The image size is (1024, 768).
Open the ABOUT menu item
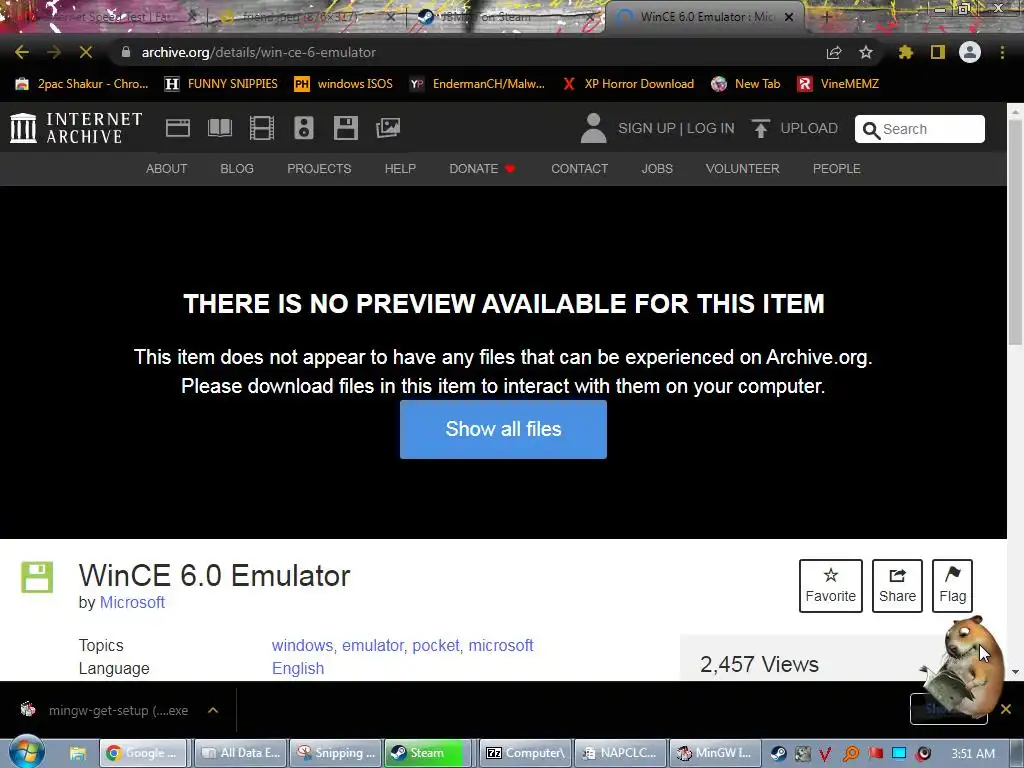click(167, 168)
